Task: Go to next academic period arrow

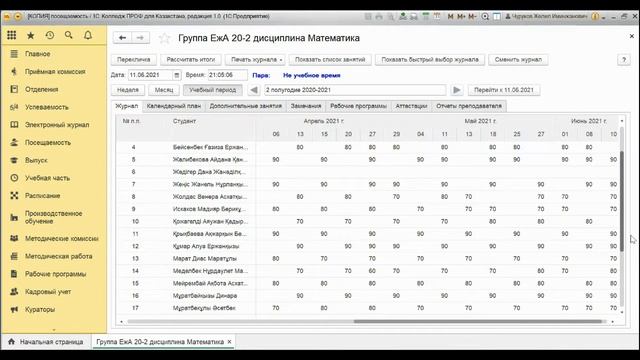Action: 457,90
